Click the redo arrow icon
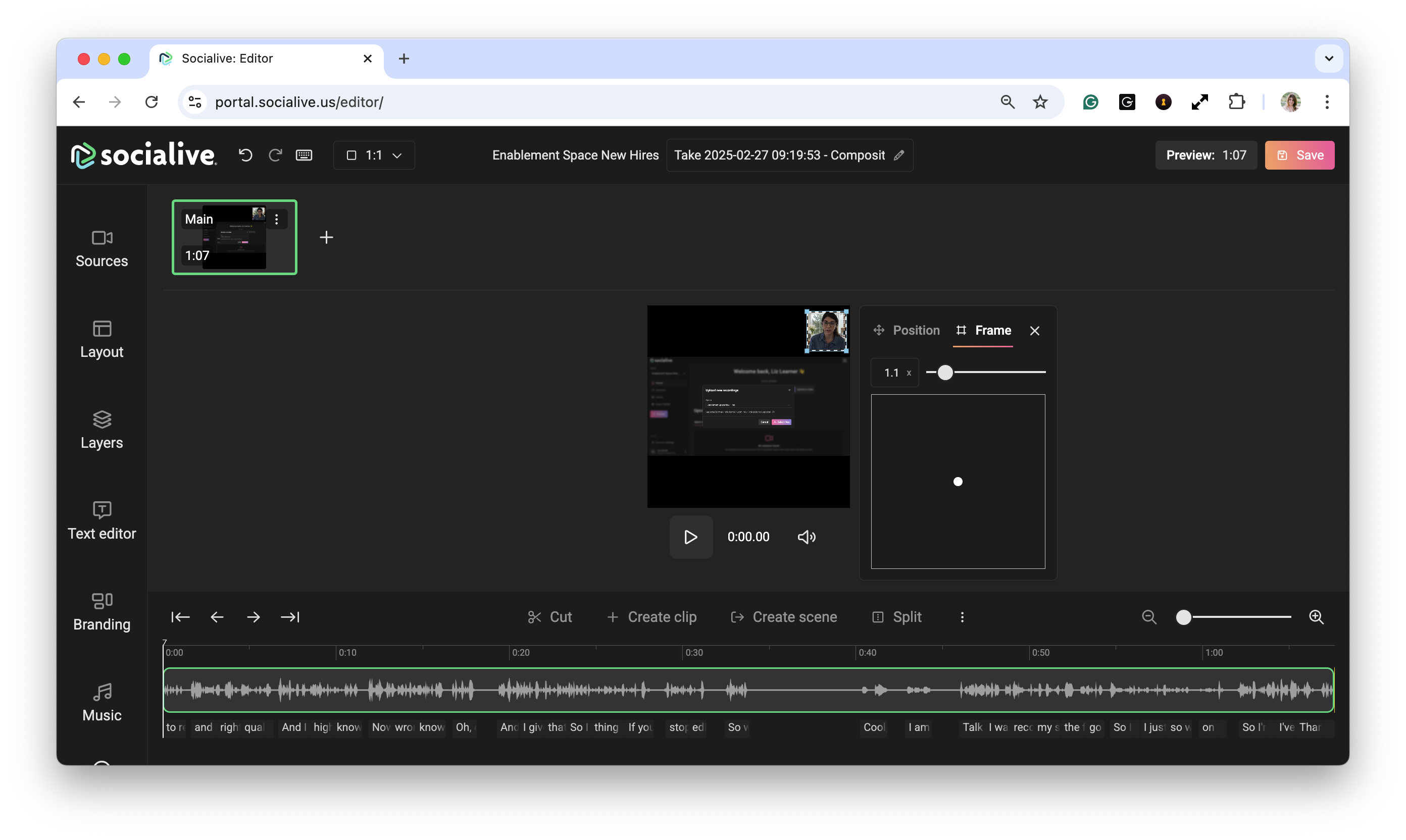Viewport: 1406px width, 840px height. [x=275, y=155]
